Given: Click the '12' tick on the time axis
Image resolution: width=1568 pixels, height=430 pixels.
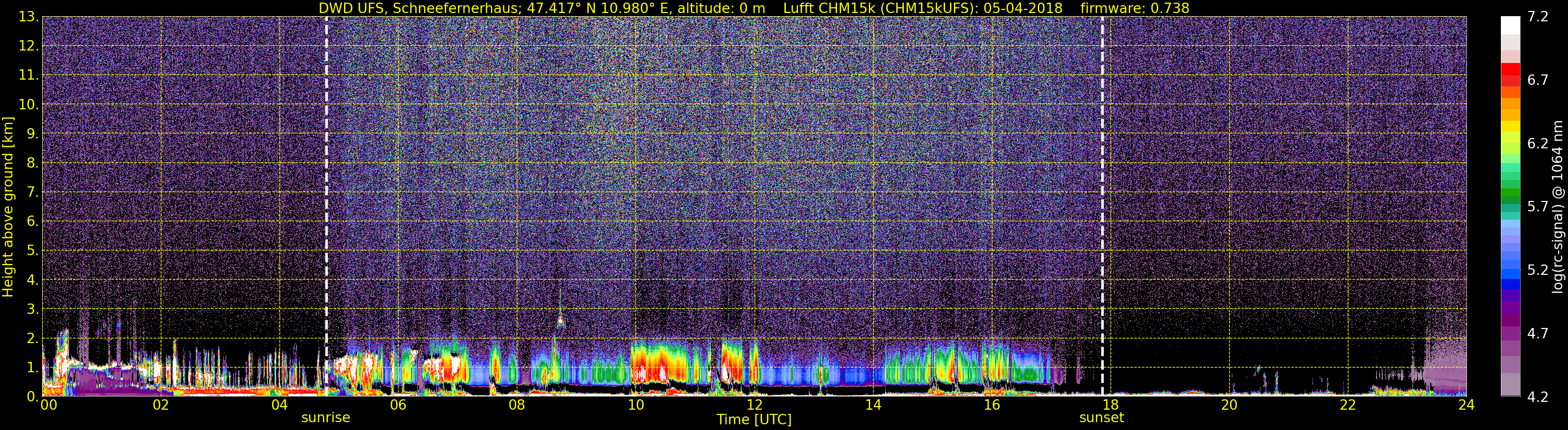Looking at the screenshot, I should click(x=754, y=405).
